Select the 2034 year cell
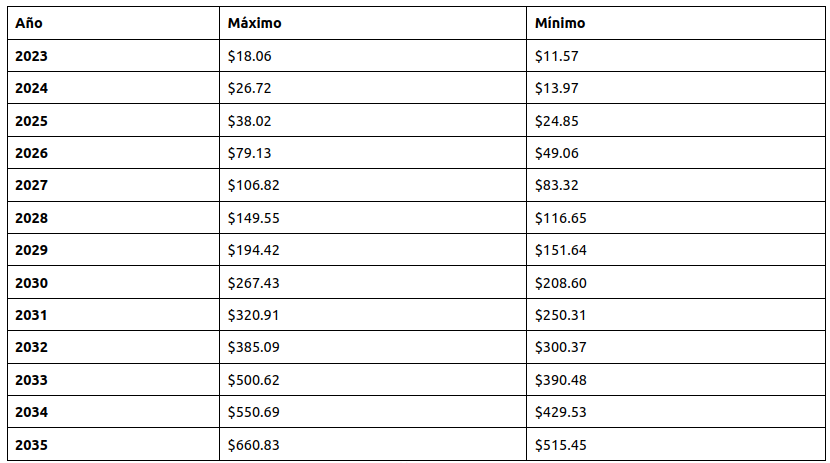Screen dimensions: 830x463 tap(31, 412)
